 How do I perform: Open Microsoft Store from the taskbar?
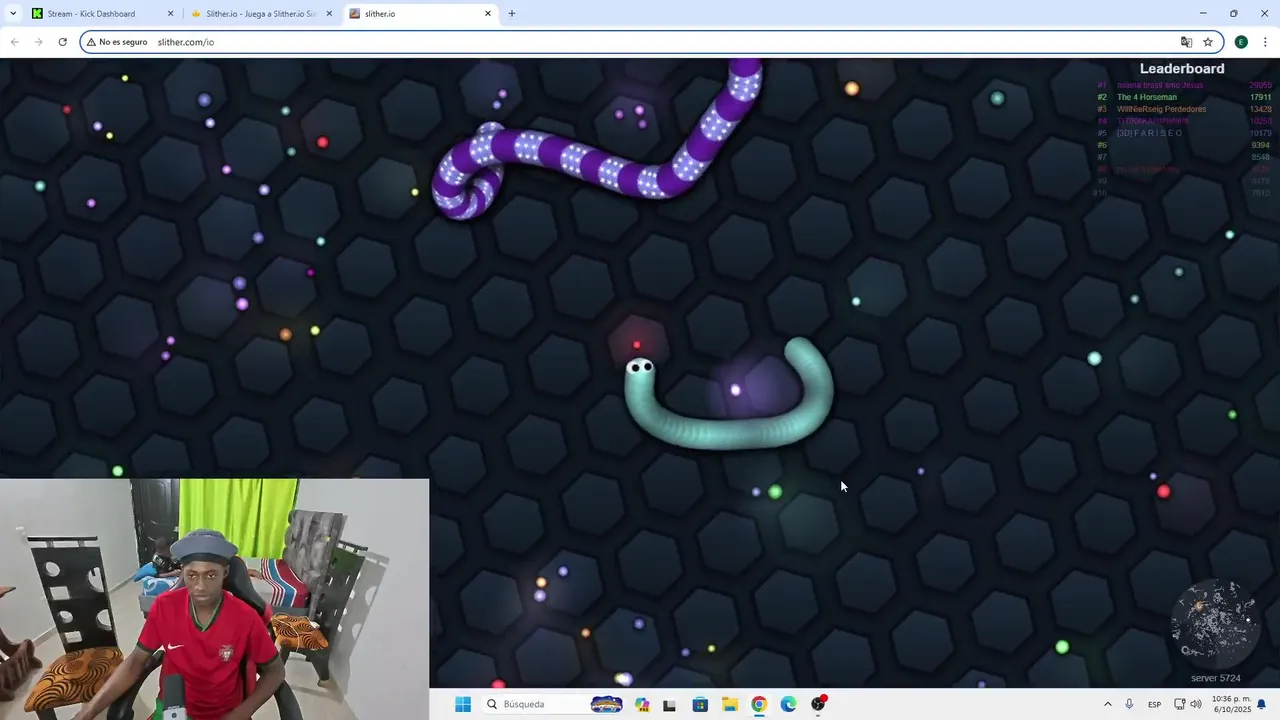(x=700, y=704)
